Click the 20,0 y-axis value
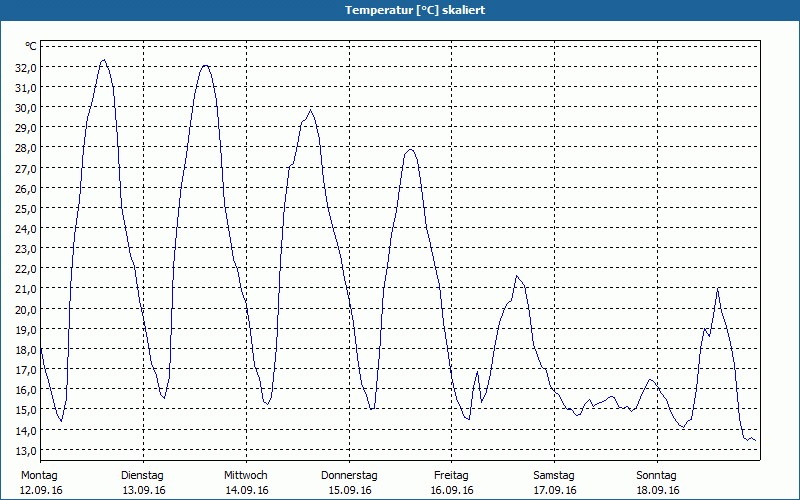This screenshot has width=800, height=500. tap(26, 309)
